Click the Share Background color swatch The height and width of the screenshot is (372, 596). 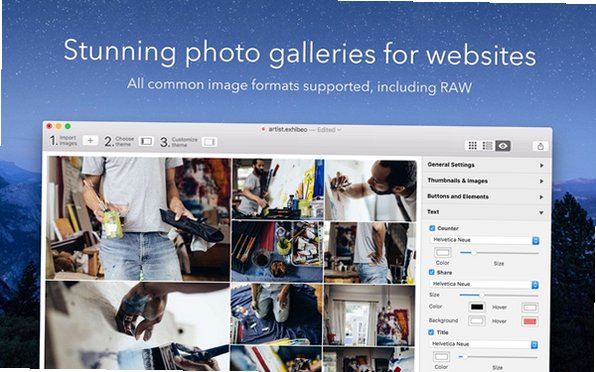477,321
